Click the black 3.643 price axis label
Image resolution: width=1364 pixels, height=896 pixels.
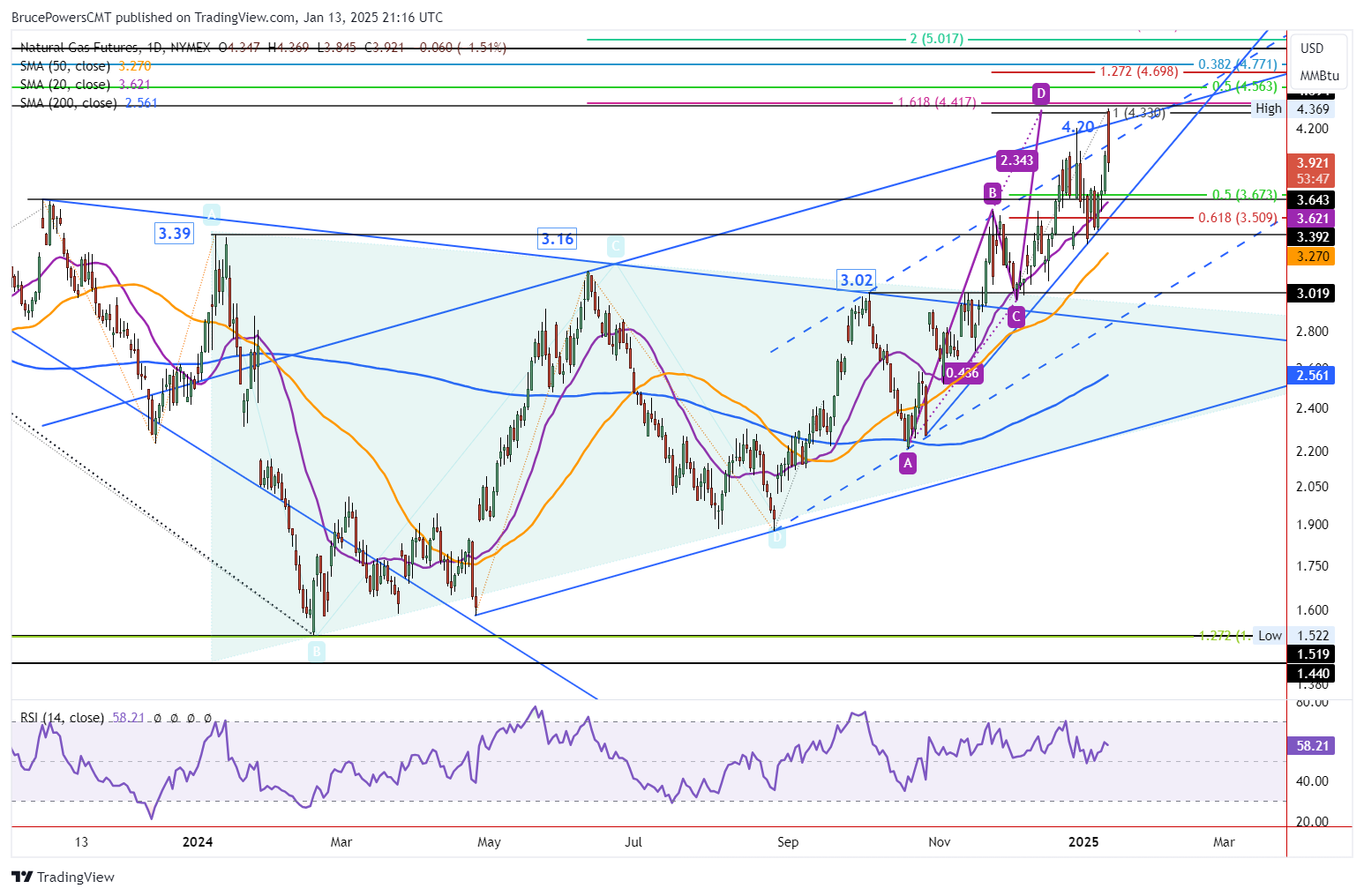1311,200
